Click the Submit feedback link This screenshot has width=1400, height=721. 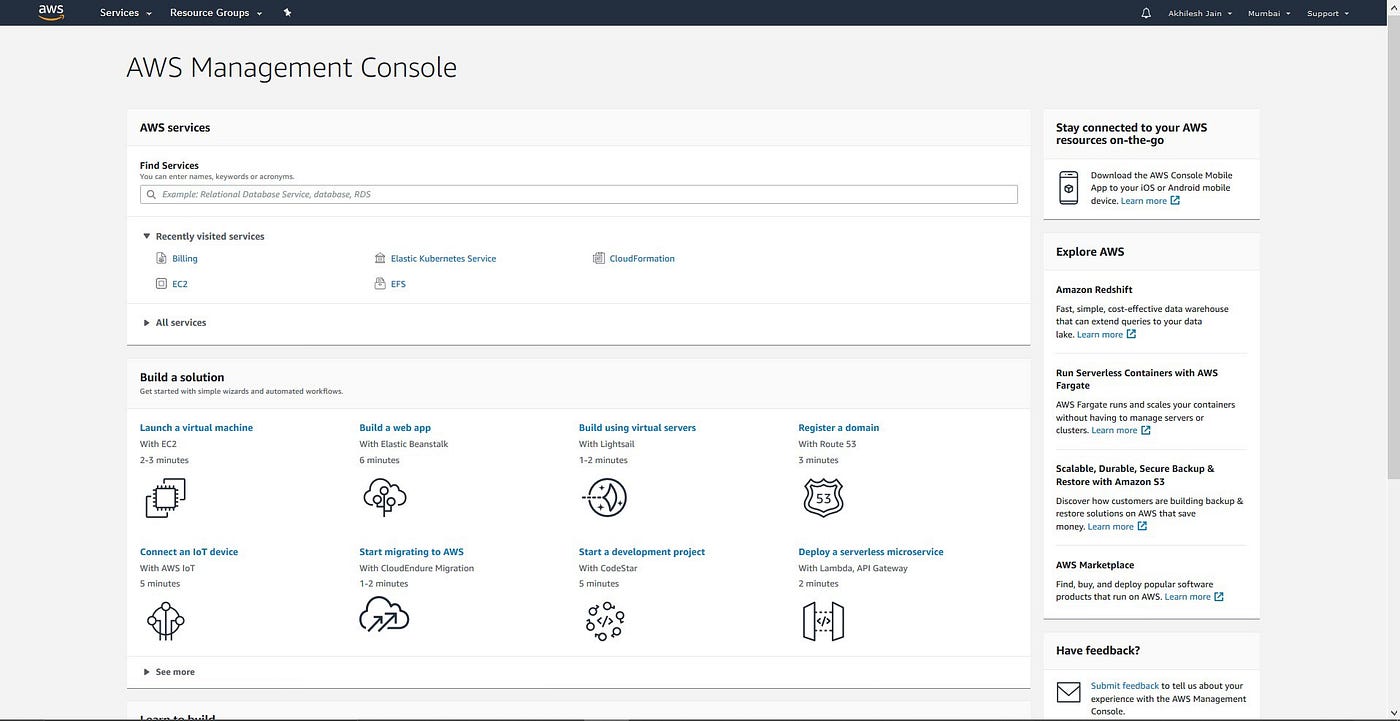(x=1125, y=686)
